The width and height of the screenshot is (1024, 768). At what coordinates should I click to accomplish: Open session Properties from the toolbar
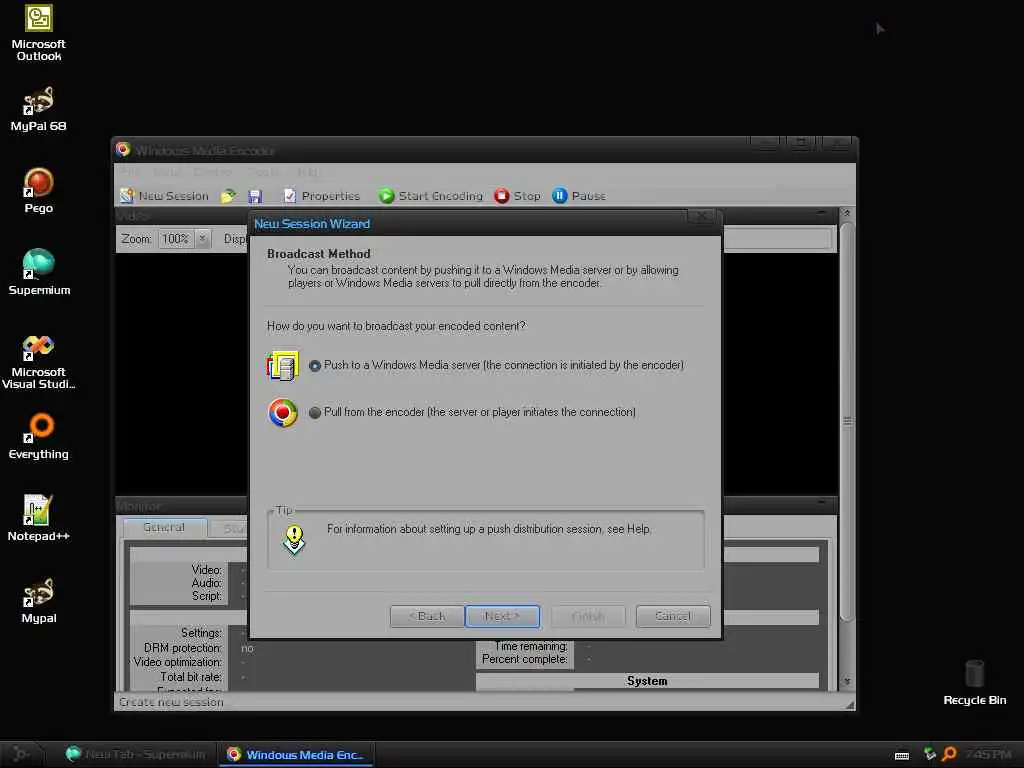pyautogui.click(x=322, y=196)
